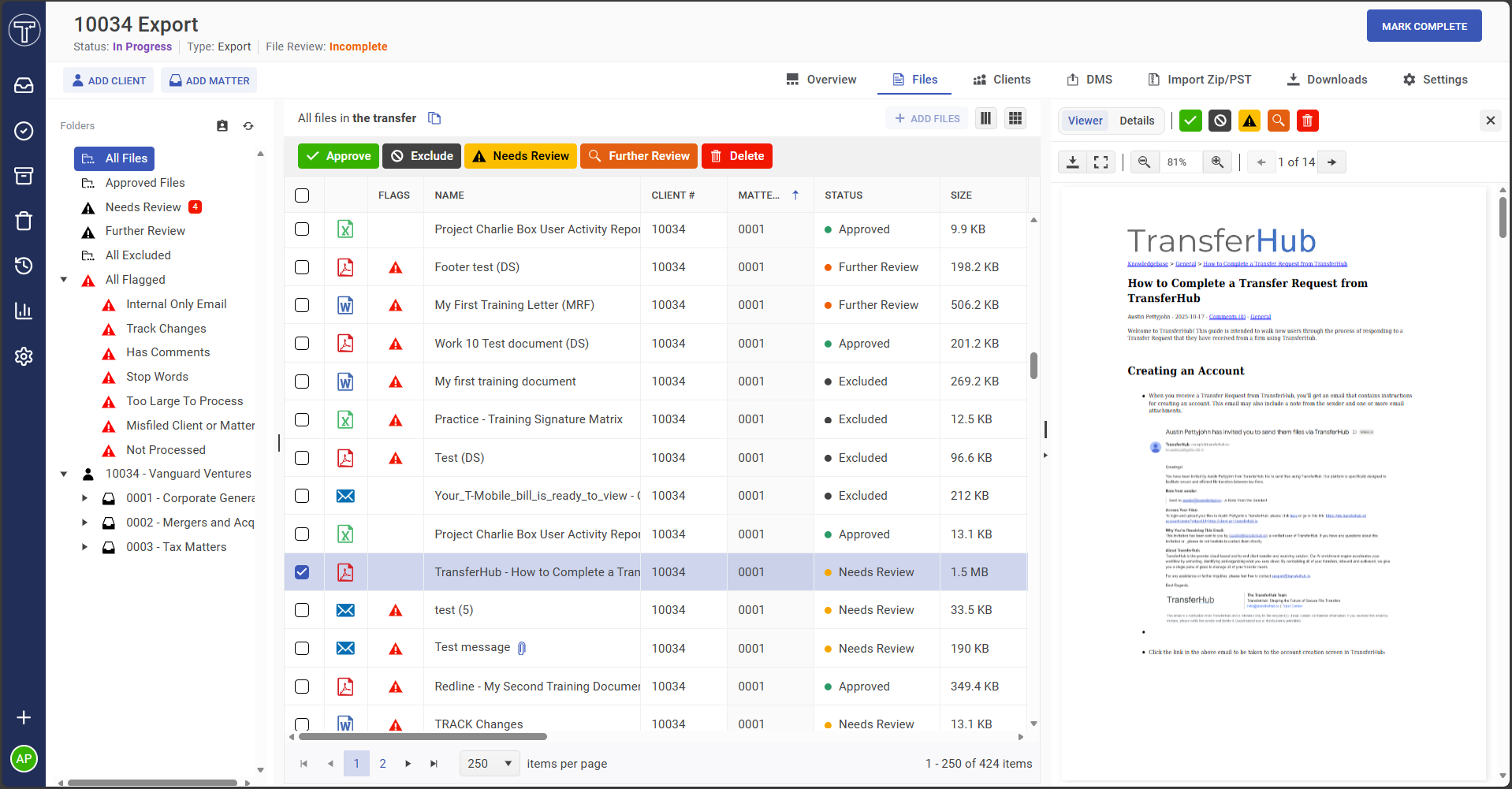Expand the 0003 - Tax Matters matter
The height and width of the screenshot is (789, 1512).
coord(85,546)
